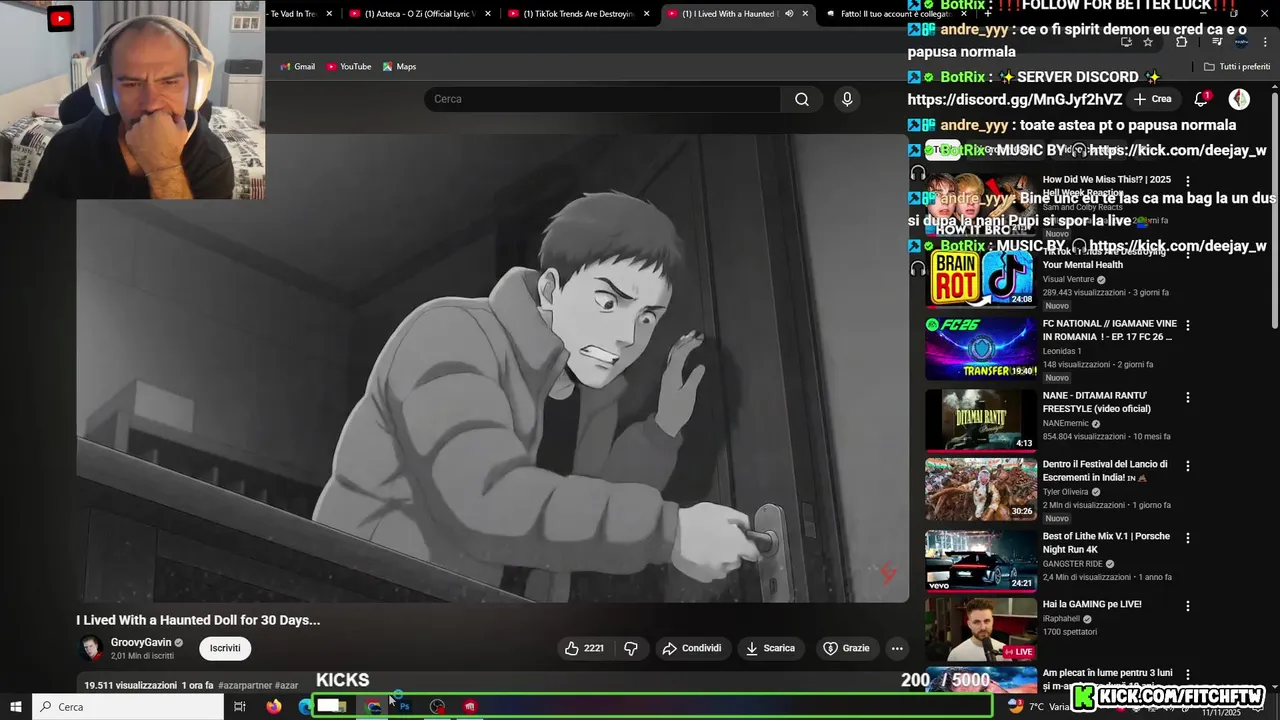Download video with Scarica button

(x=770, y=648)
